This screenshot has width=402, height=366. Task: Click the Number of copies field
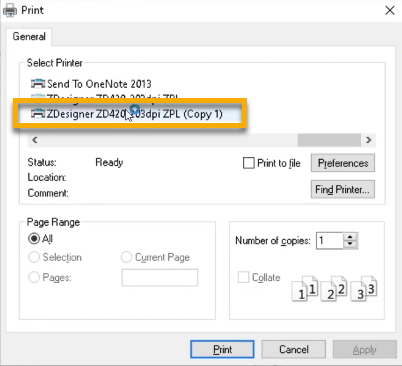tap(329, 240)
